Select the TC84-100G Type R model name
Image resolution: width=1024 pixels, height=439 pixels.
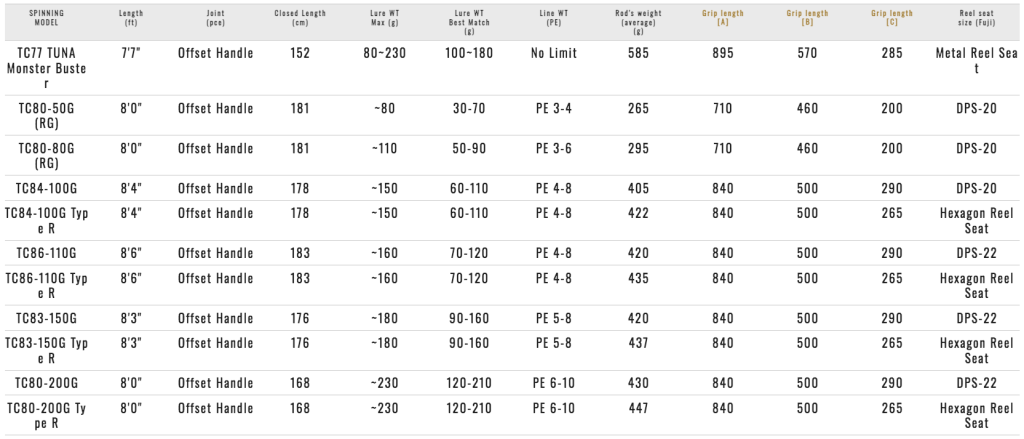(47, 221)
